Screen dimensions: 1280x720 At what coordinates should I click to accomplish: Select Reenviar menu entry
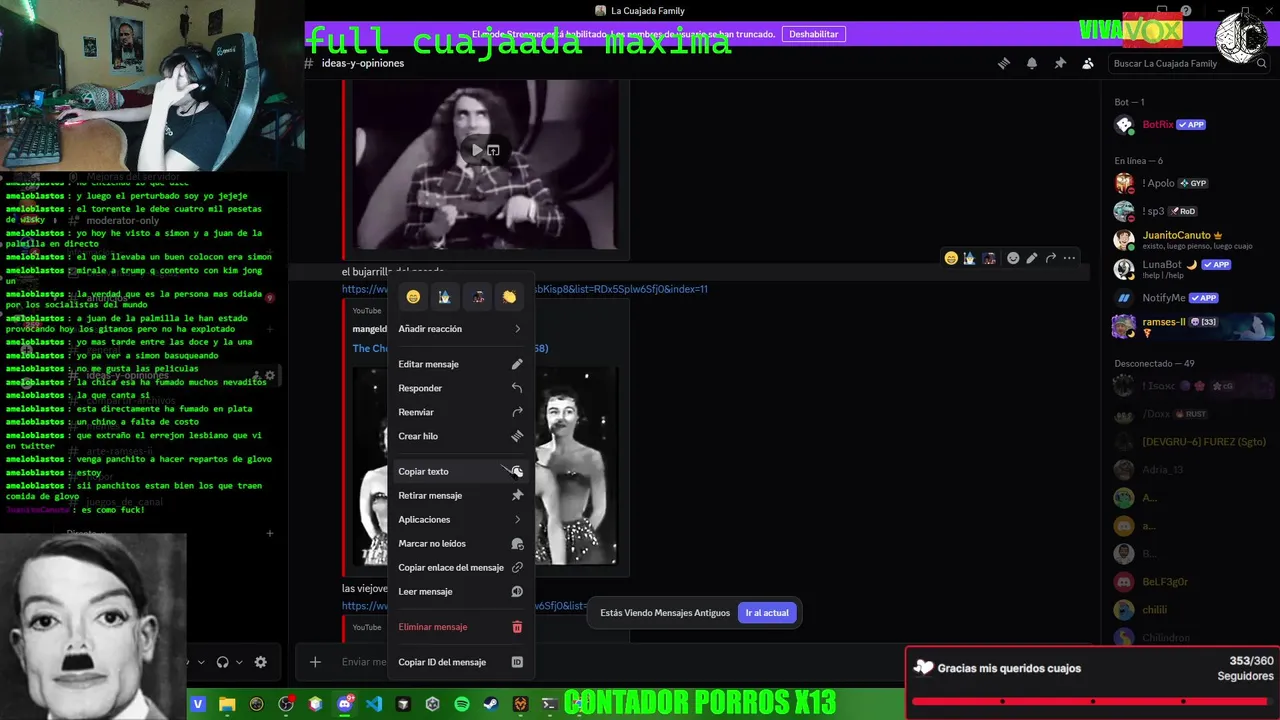(x=460, y=412)
